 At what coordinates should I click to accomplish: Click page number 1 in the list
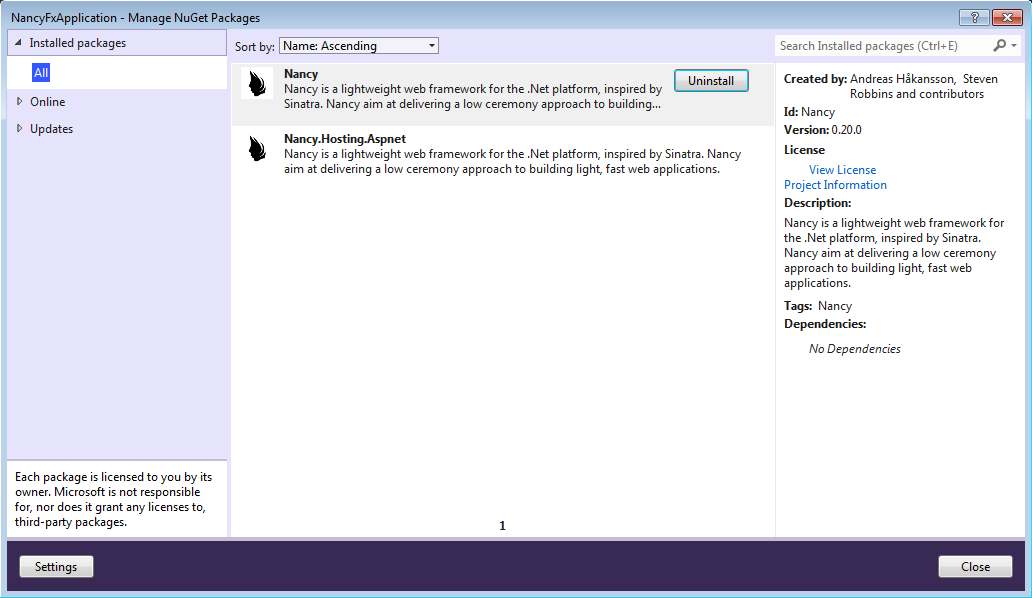click(x=502, y=526)
